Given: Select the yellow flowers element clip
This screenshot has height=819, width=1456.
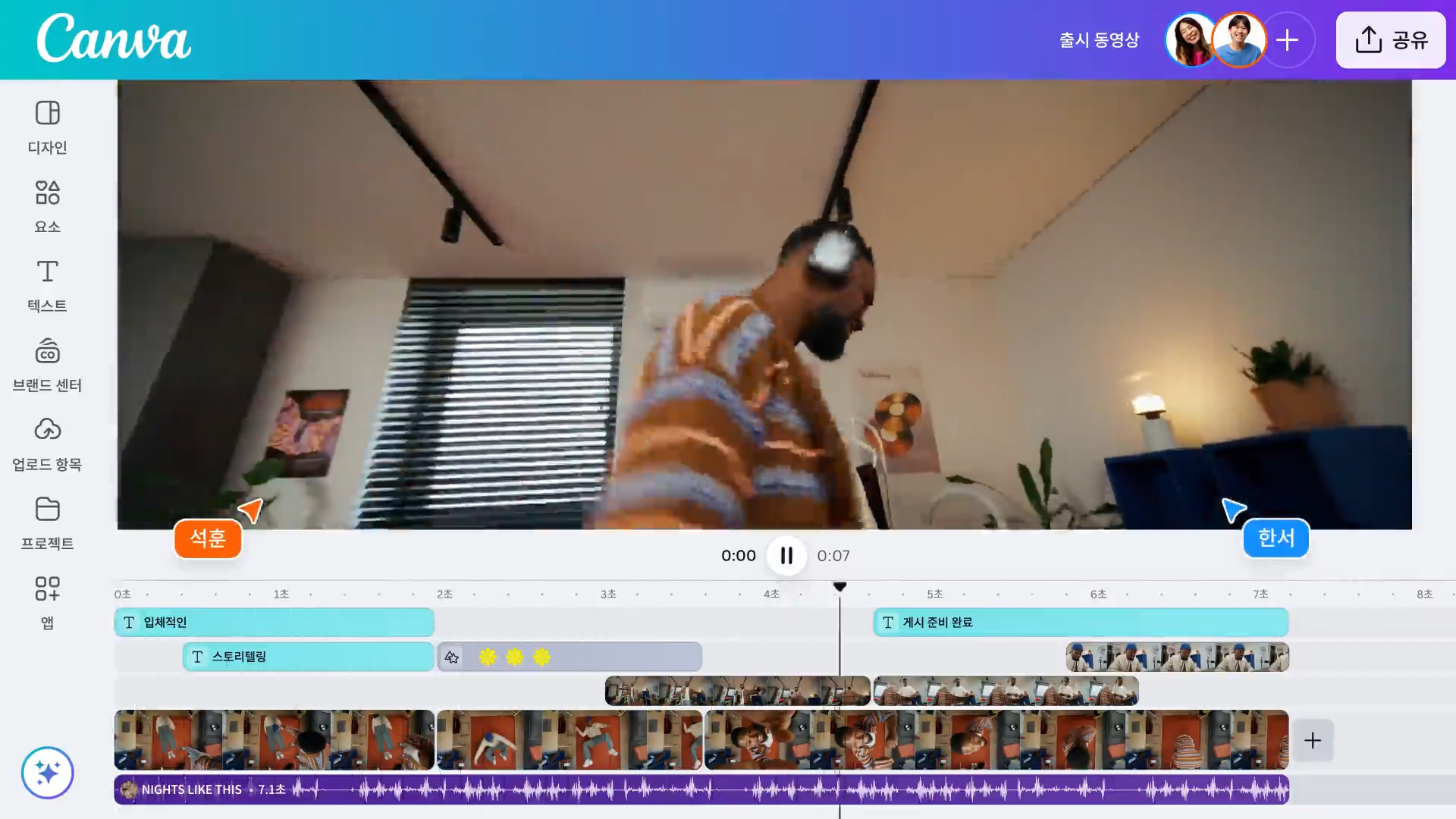Looking at the screenshot, I should point(569,657).
